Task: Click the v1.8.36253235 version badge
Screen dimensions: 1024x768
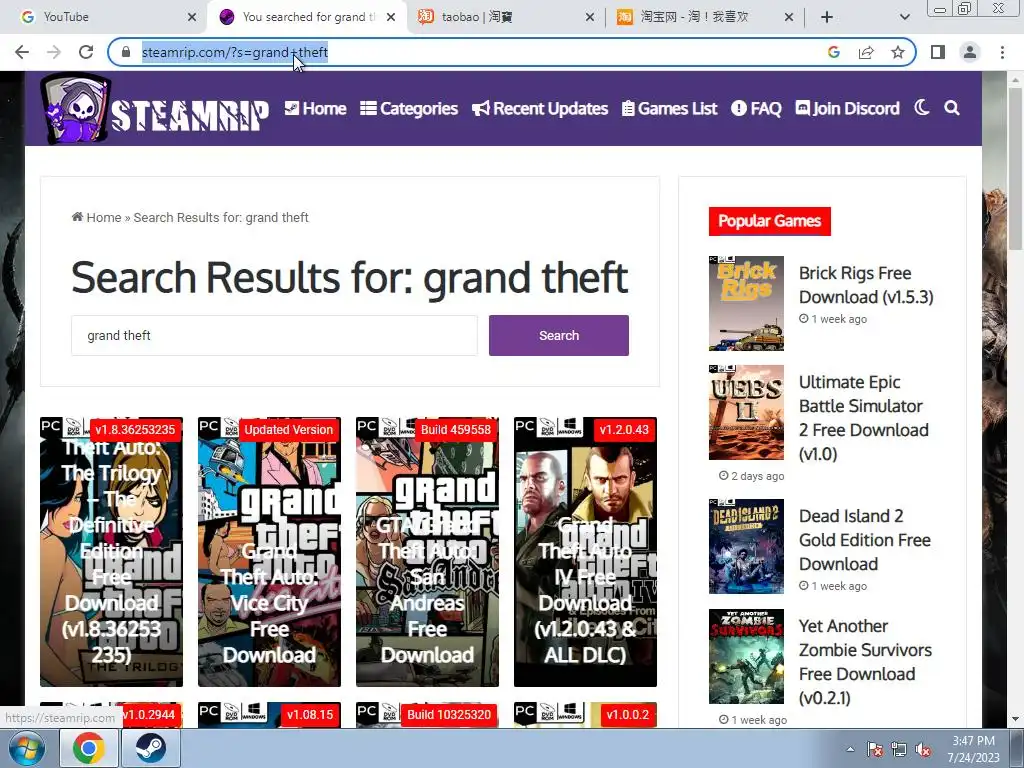Action: pos(135,430)
